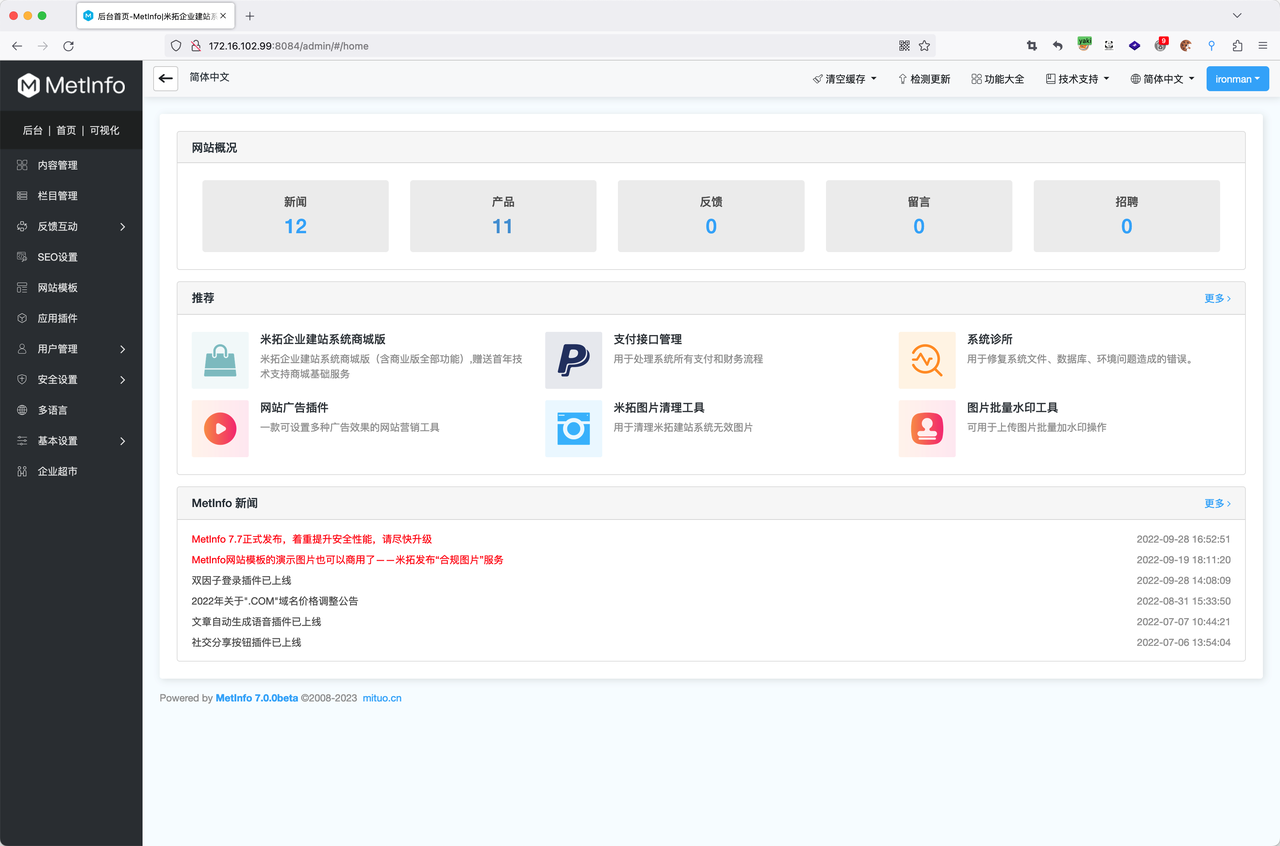This screenshot has width=1280, height=846.
Task: Open the browser hamburger menu
Action: [x=1263, y=46]
